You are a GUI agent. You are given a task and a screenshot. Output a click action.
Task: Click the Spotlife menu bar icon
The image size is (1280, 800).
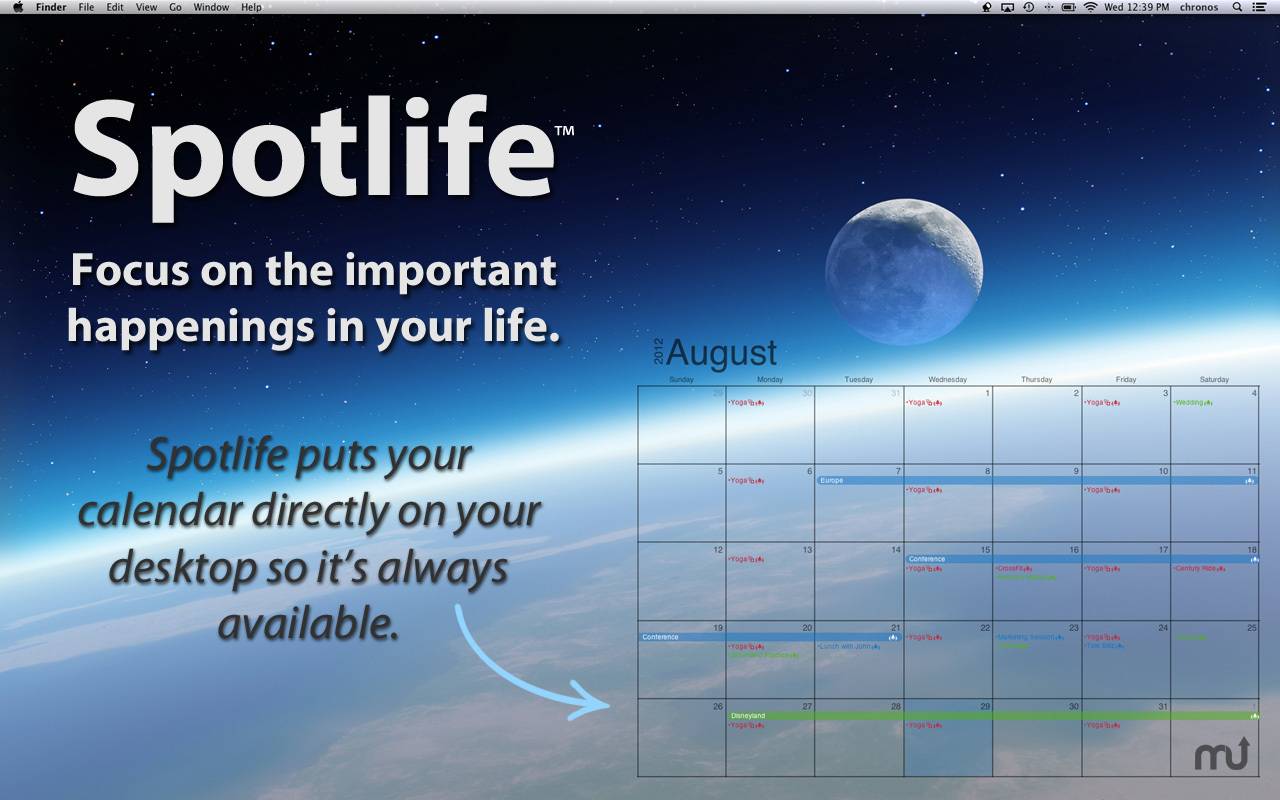986,7
